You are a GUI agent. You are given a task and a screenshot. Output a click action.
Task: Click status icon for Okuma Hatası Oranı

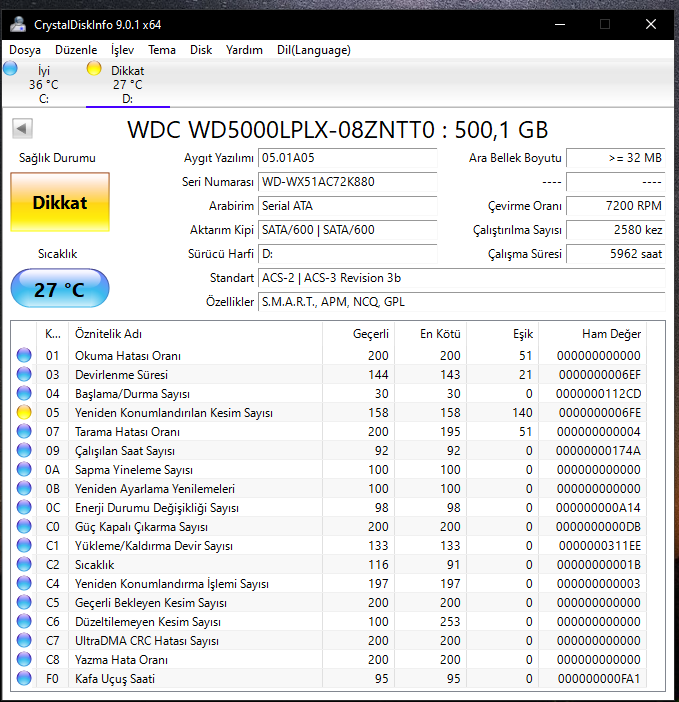[24, 355]
